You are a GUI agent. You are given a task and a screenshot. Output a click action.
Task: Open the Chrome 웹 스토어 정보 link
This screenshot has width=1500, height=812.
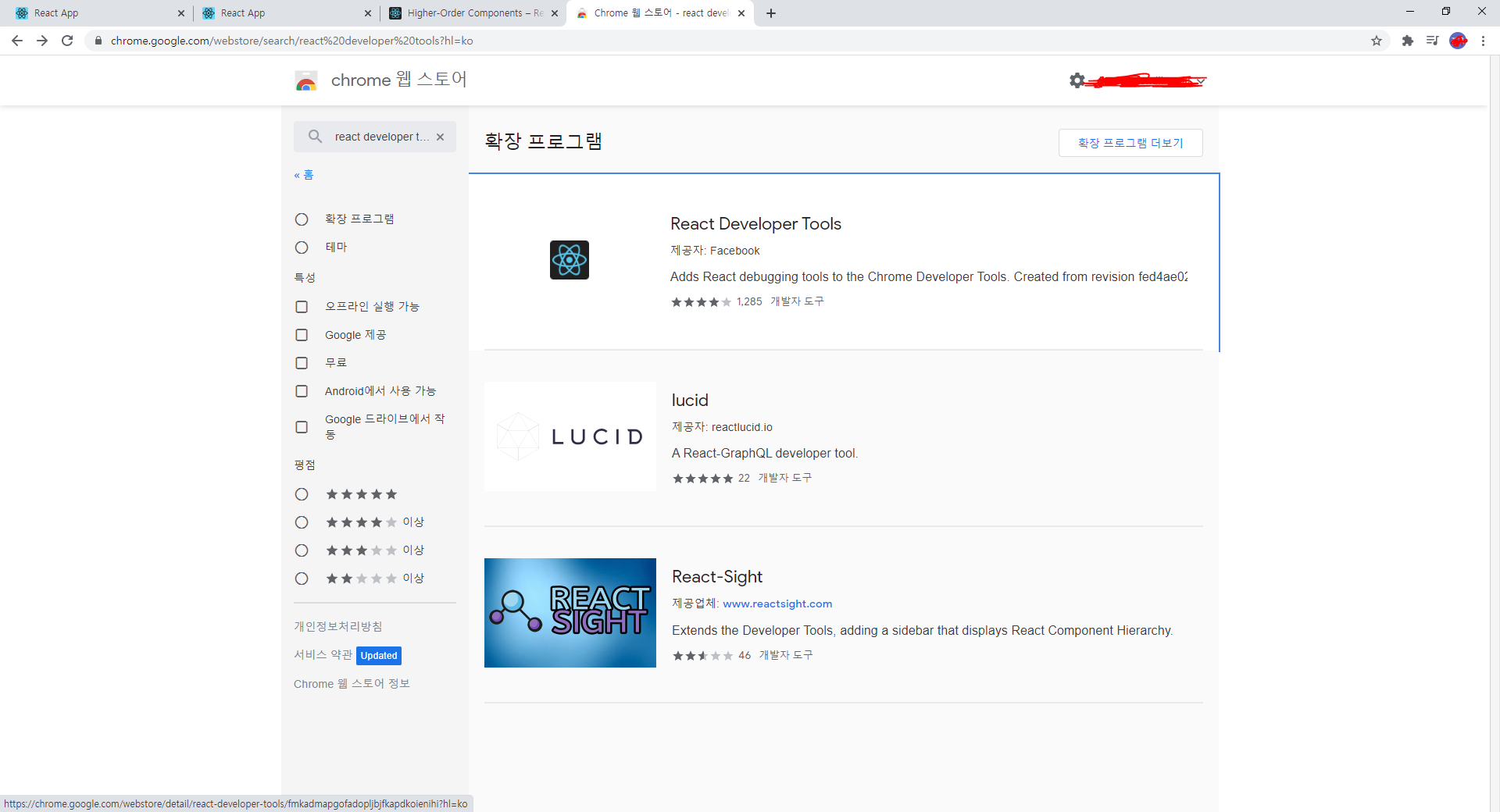pyautogui.click(x=352, y=684)
